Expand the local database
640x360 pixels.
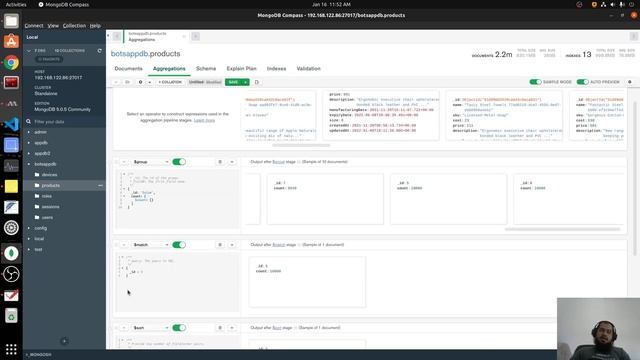tap(29, 239)
